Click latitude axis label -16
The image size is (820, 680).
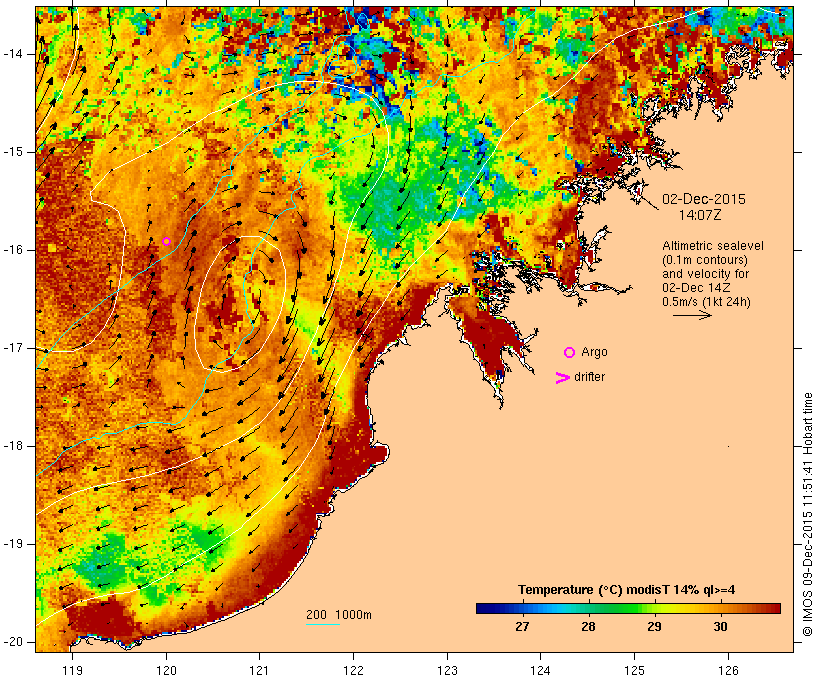13,250
